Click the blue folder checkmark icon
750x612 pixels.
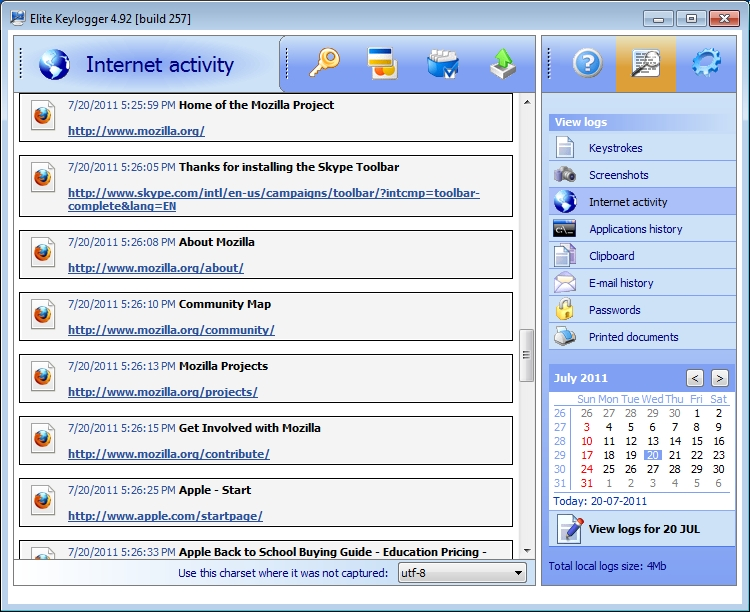click(x=443, y=63)
